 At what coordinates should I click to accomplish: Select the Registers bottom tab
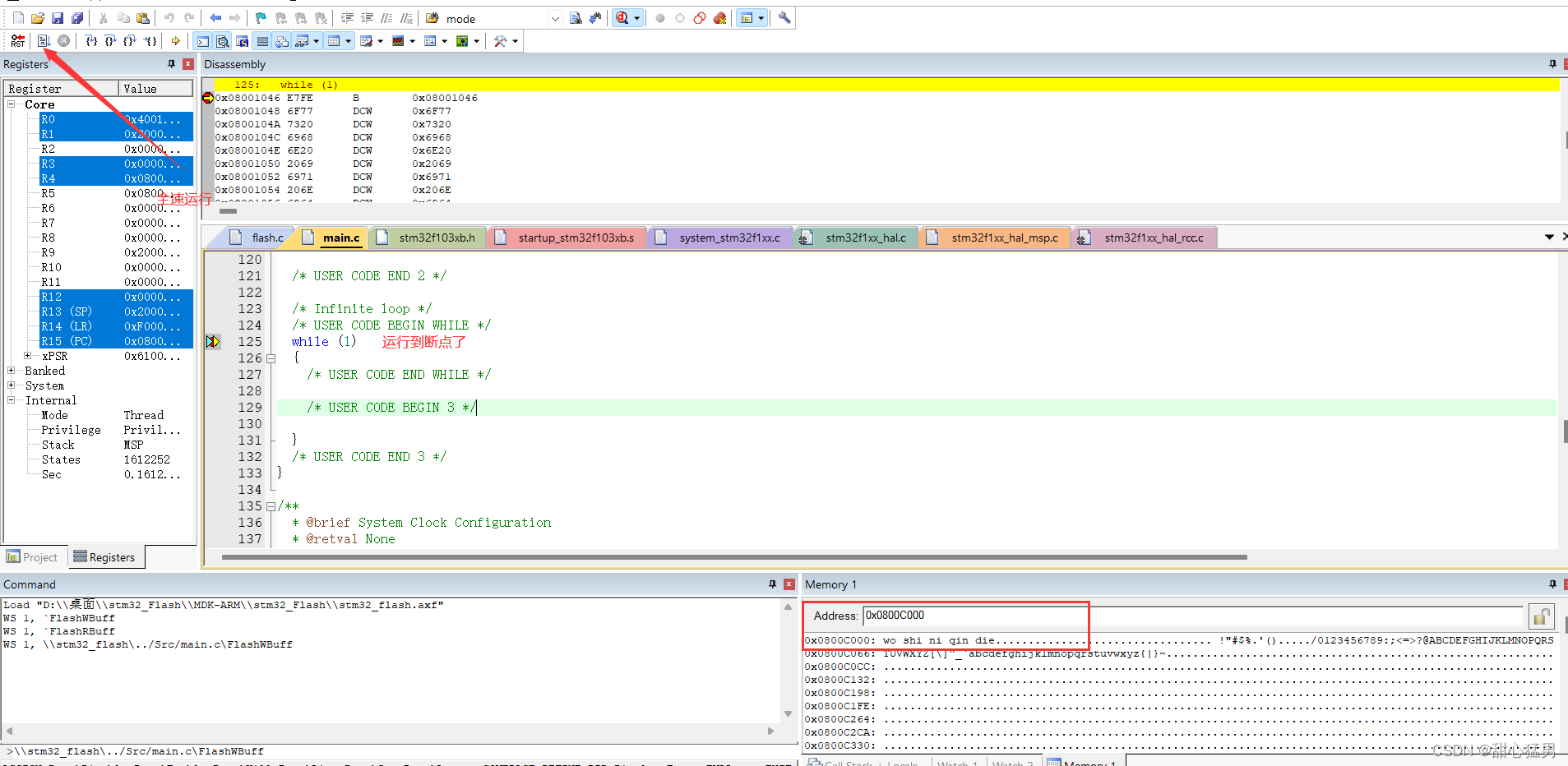104,557
